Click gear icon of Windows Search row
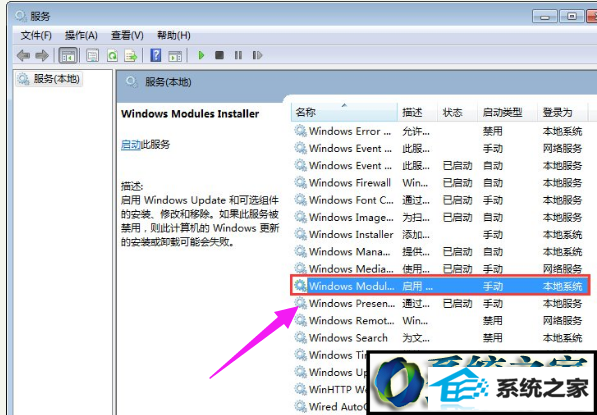This screenshot has height=415, width=597. pyautogui.click(x=300, y=337)
